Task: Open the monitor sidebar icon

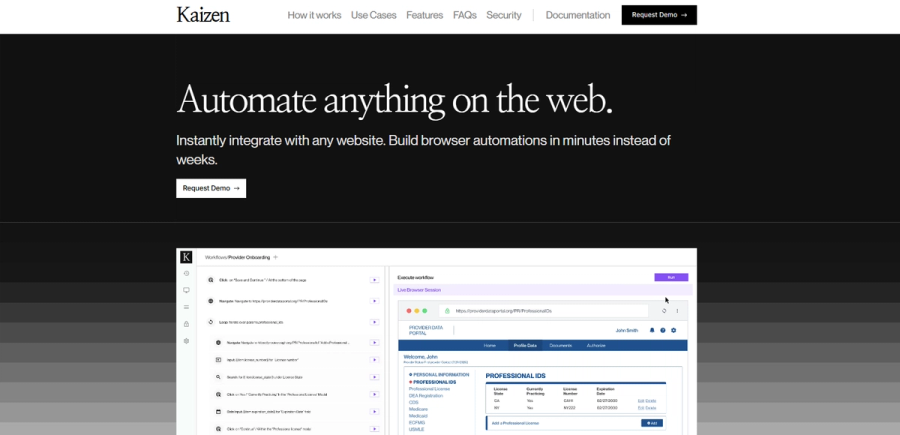Action: coord(186,290)
